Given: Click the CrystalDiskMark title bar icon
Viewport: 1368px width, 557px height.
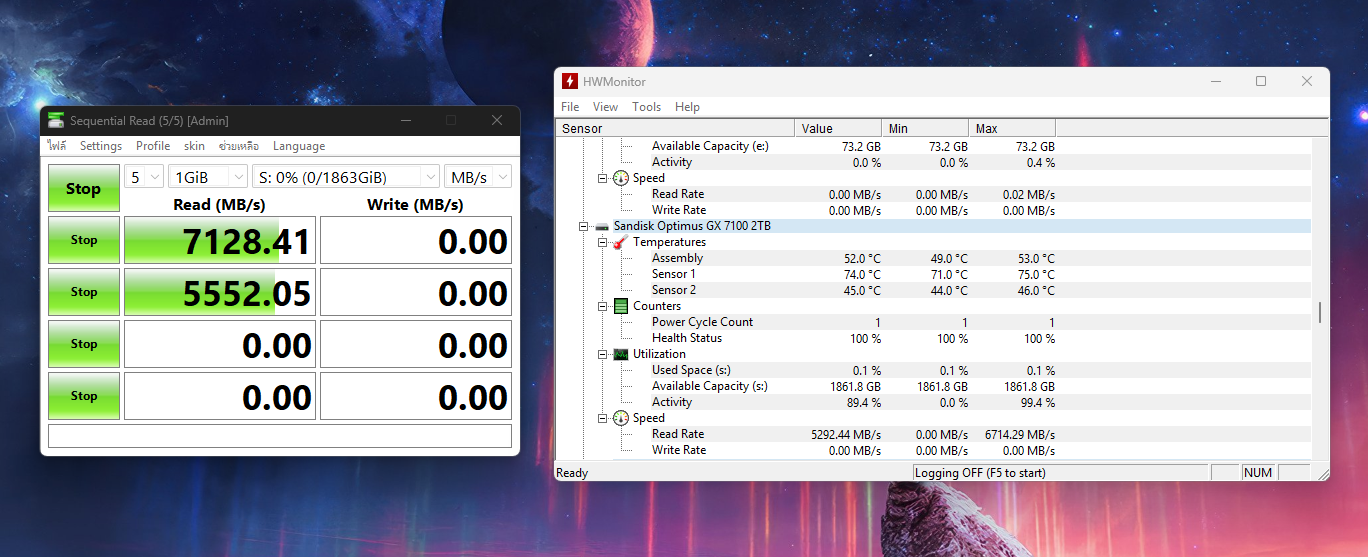Looking at the screenshot, I should click(x=57, y=120).
